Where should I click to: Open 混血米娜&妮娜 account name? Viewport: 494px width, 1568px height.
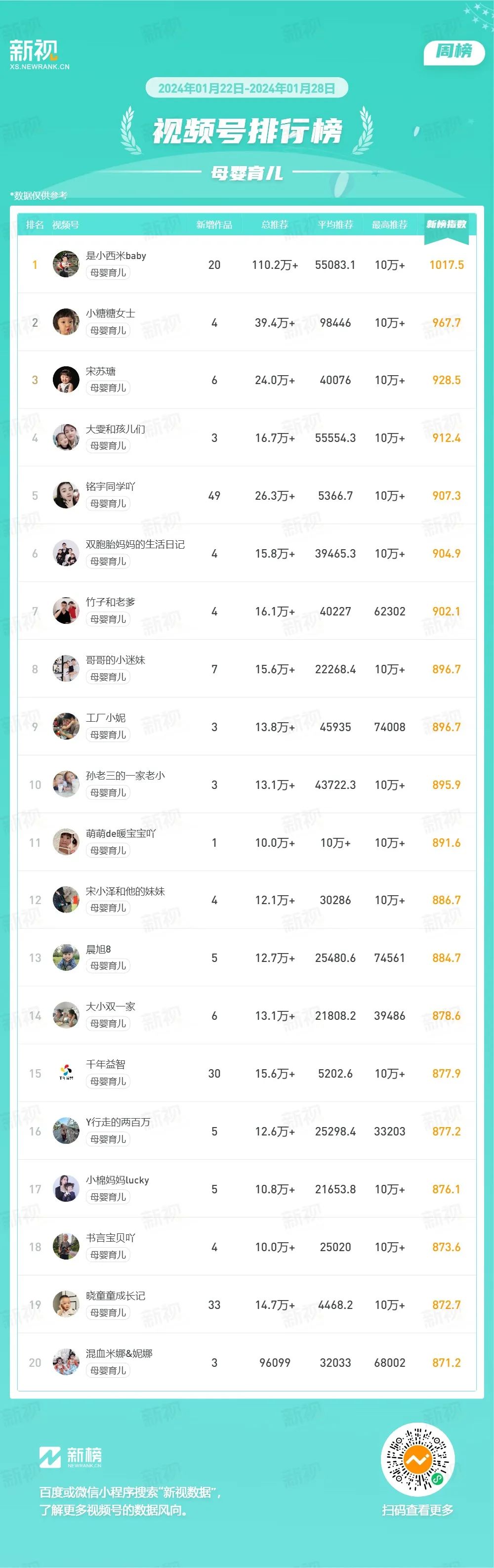119,1354
